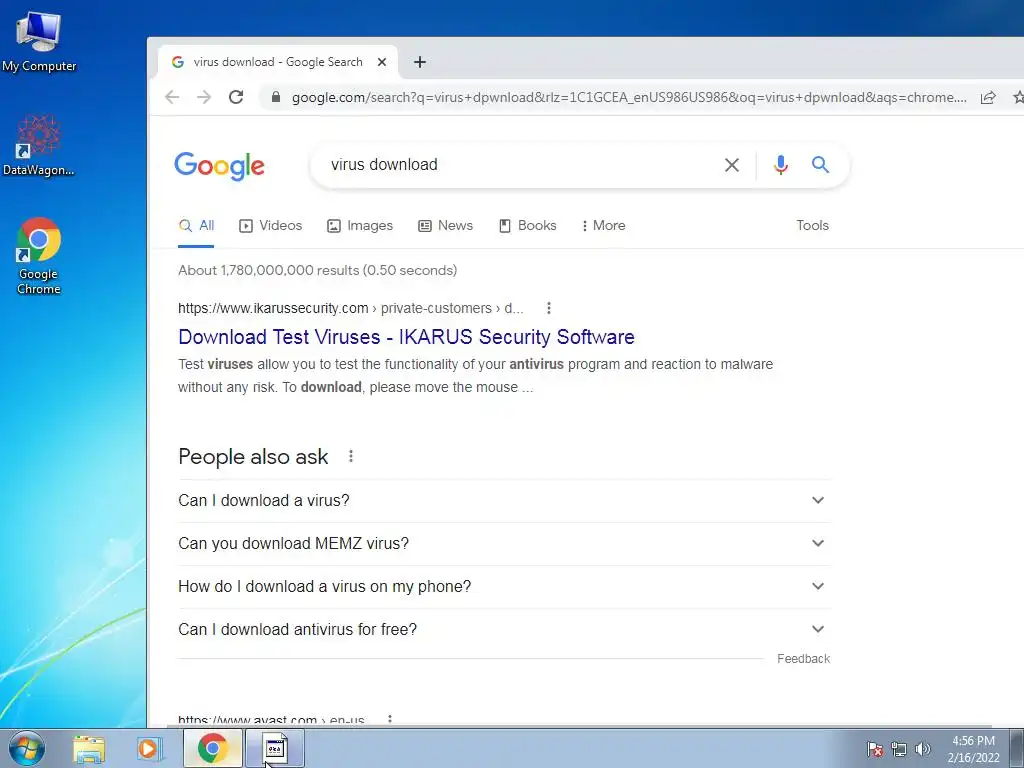1024x768 pixels.
Task: Click the Feedback link
Action: (803, 659)
